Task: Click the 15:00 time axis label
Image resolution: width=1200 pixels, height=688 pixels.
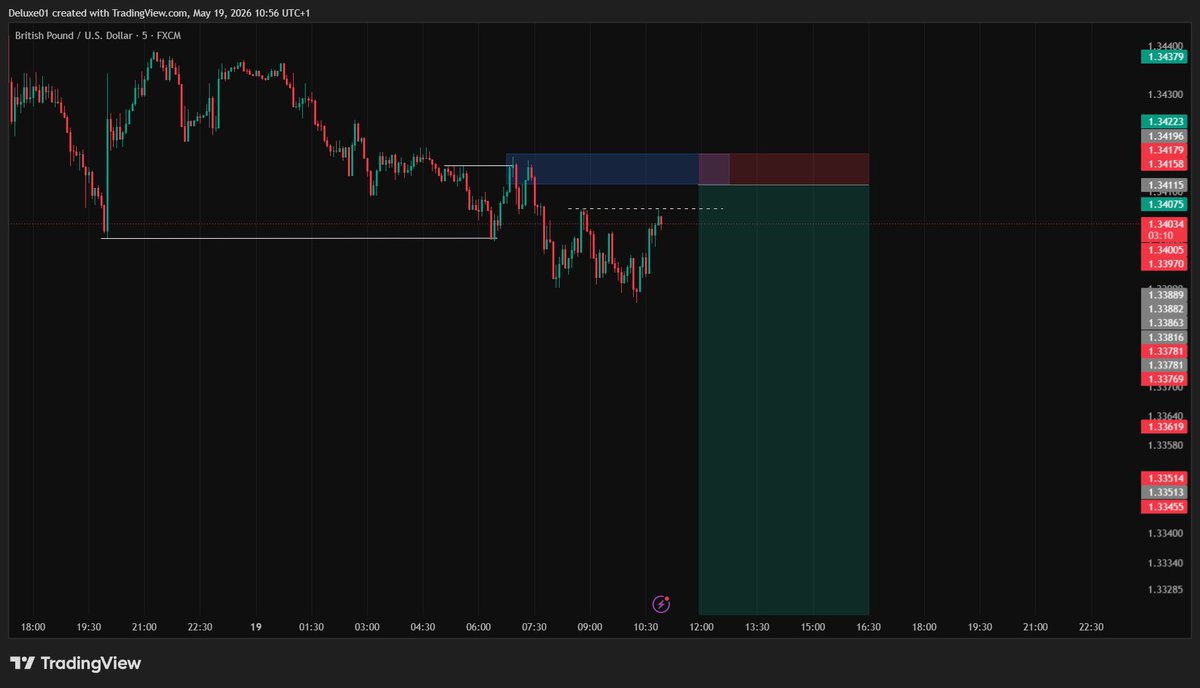Action: point(813,627)
